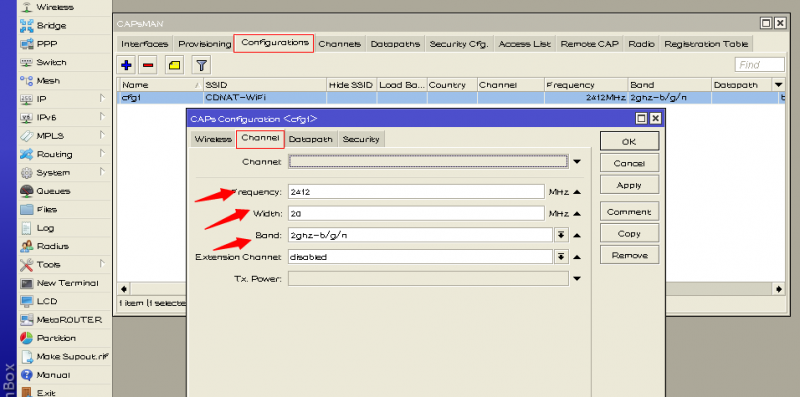Open the Access List tab
800x397 pixels.
point(524,44)
